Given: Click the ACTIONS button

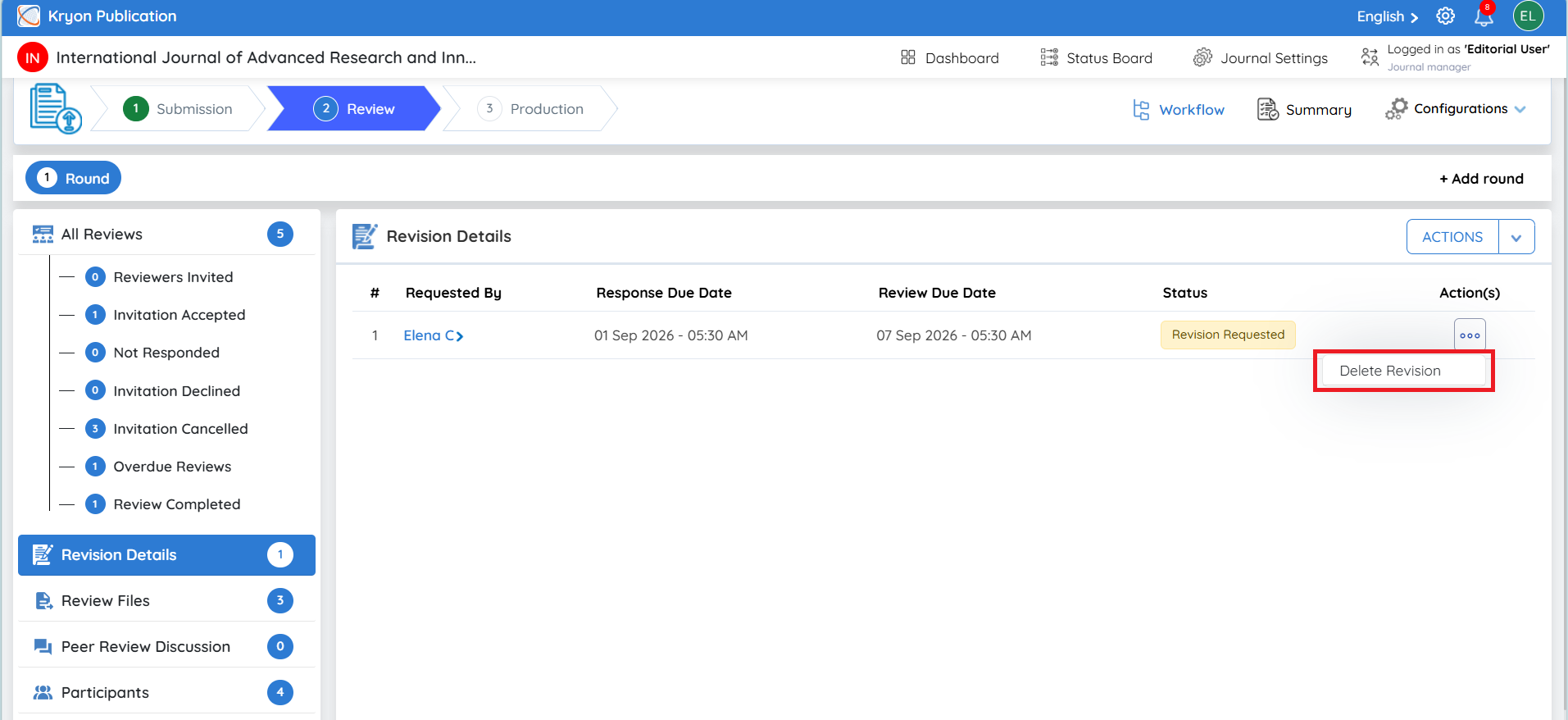Looking at the screenshot, I should [x=1452, y=237].
